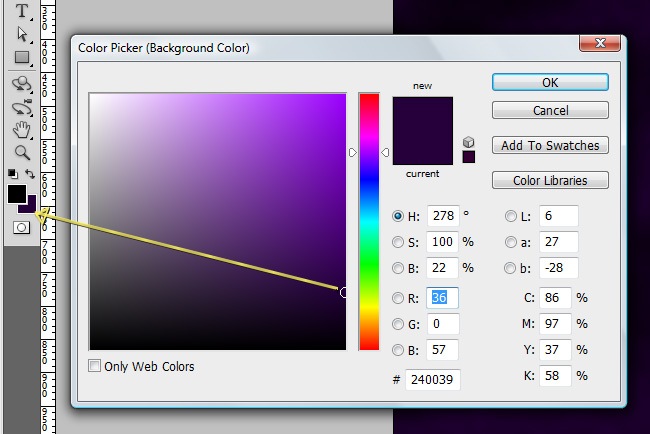The image size is (650, 434).
Task: Reset default foreground and background colors
Action: click(13, 174)
